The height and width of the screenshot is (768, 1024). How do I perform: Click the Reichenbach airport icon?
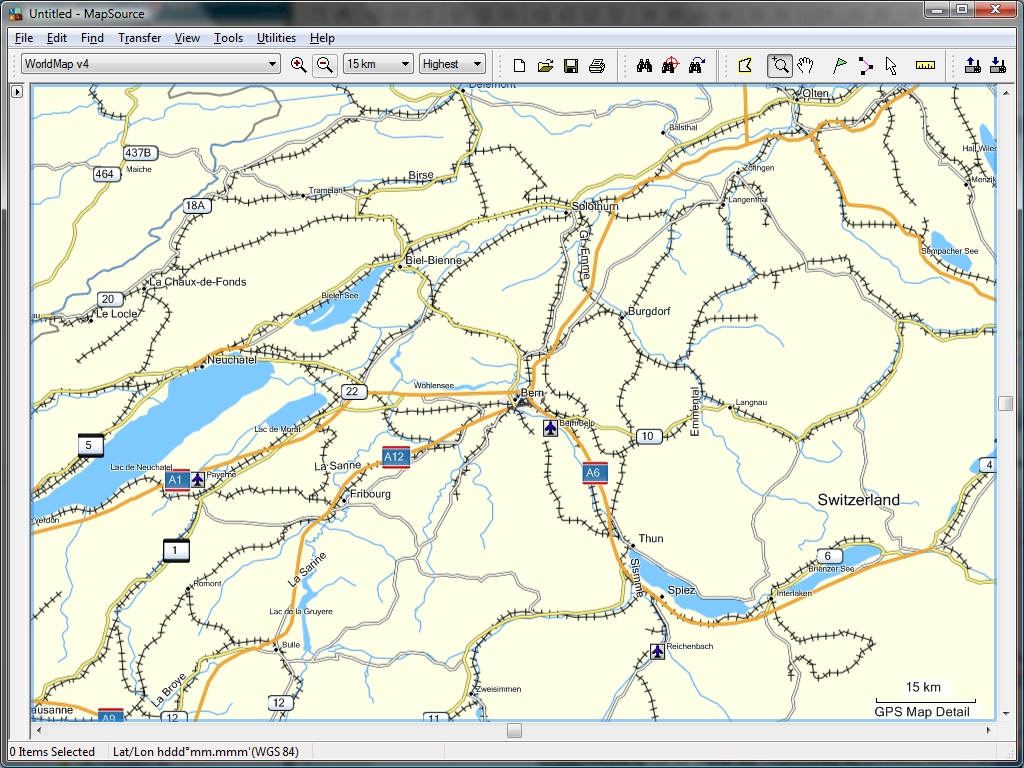(x=658, y=651)
